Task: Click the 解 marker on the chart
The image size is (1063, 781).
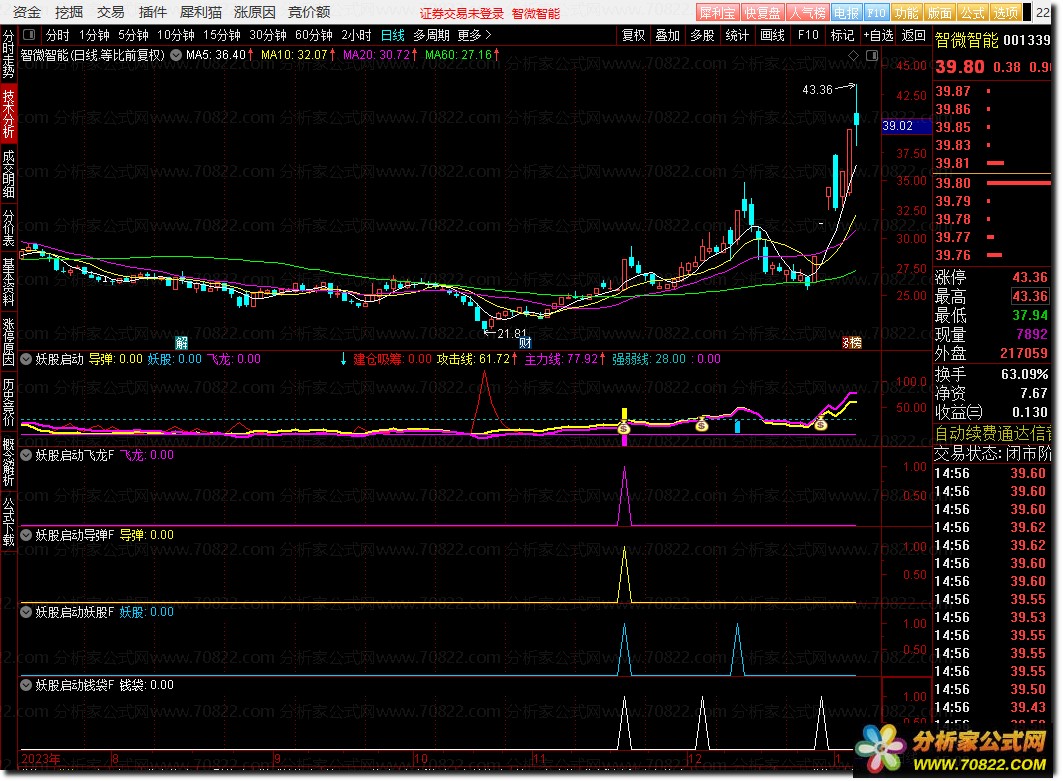Action: click(182, 342)
